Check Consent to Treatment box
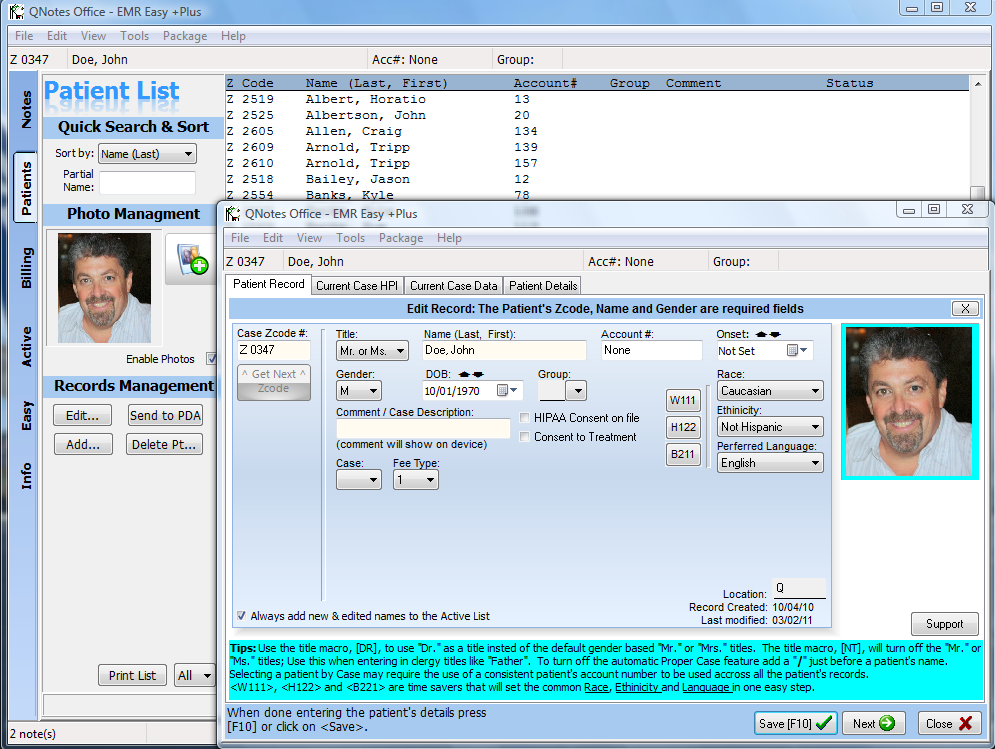 coord(525,437)
